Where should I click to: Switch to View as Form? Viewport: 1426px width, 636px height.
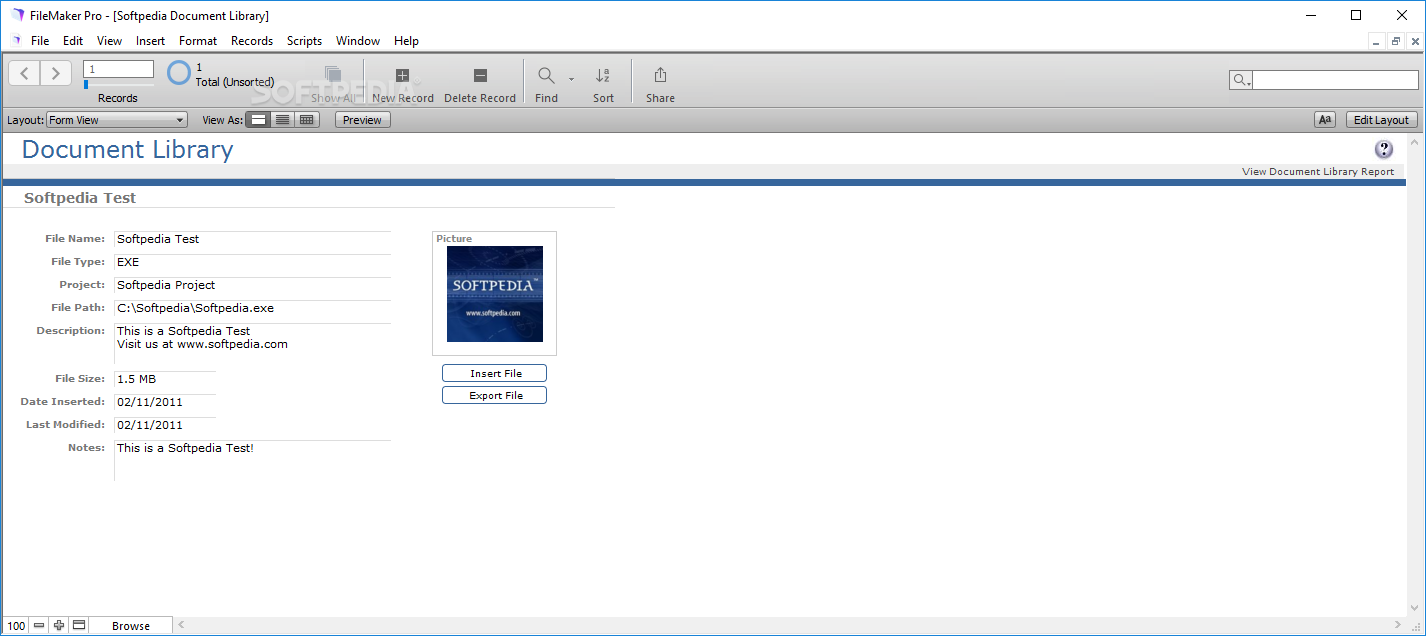click(x=258, y=120)
